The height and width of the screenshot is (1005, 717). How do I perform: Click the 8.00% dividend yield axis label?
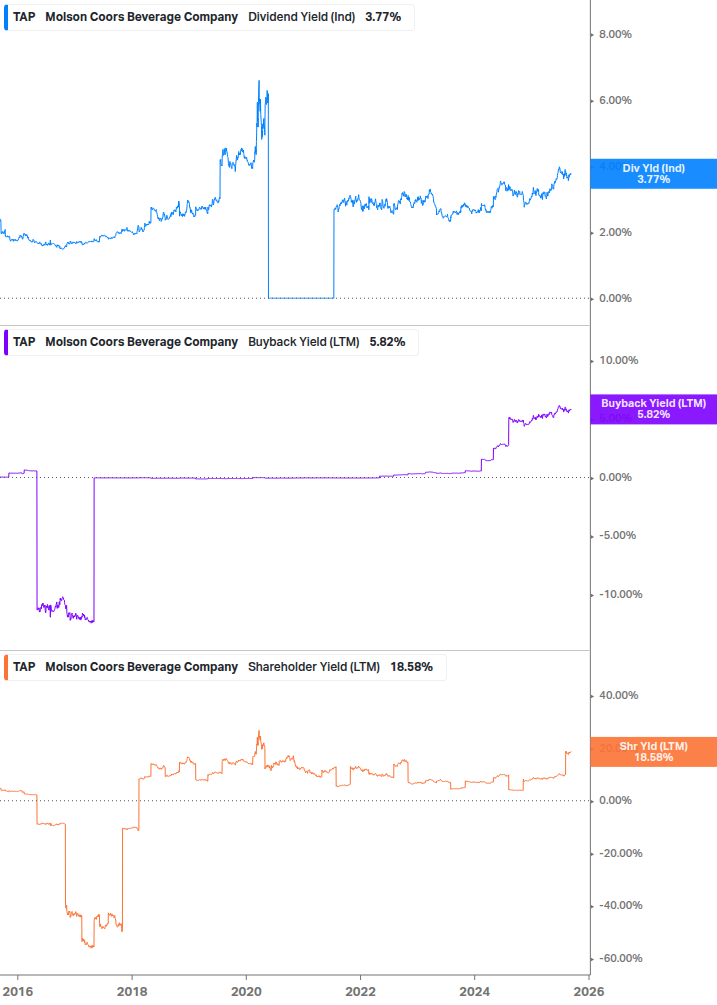[615, 35]
